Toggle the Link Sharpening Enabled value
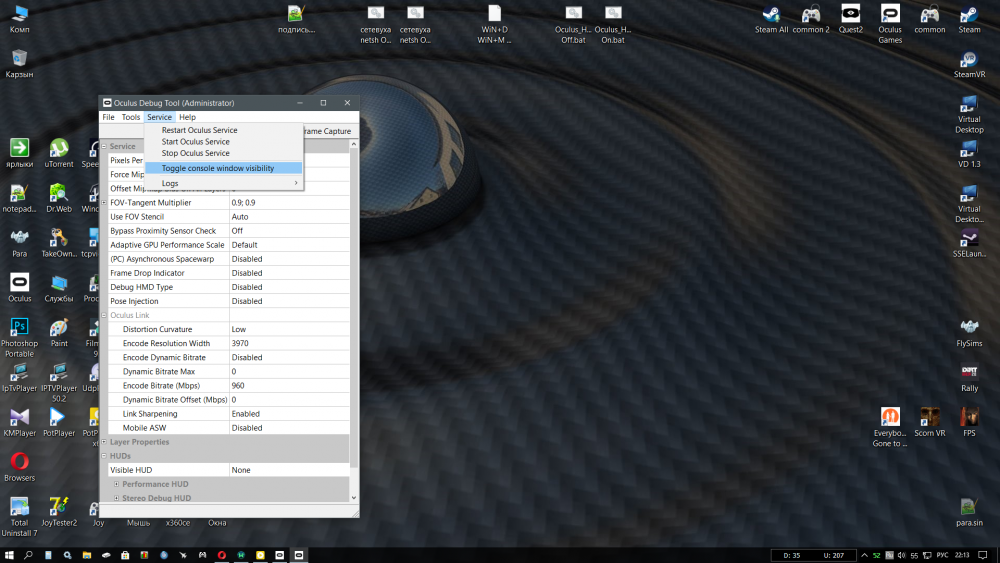The width and height of the screenshot is (1000, 563). (x=288, y=414)
